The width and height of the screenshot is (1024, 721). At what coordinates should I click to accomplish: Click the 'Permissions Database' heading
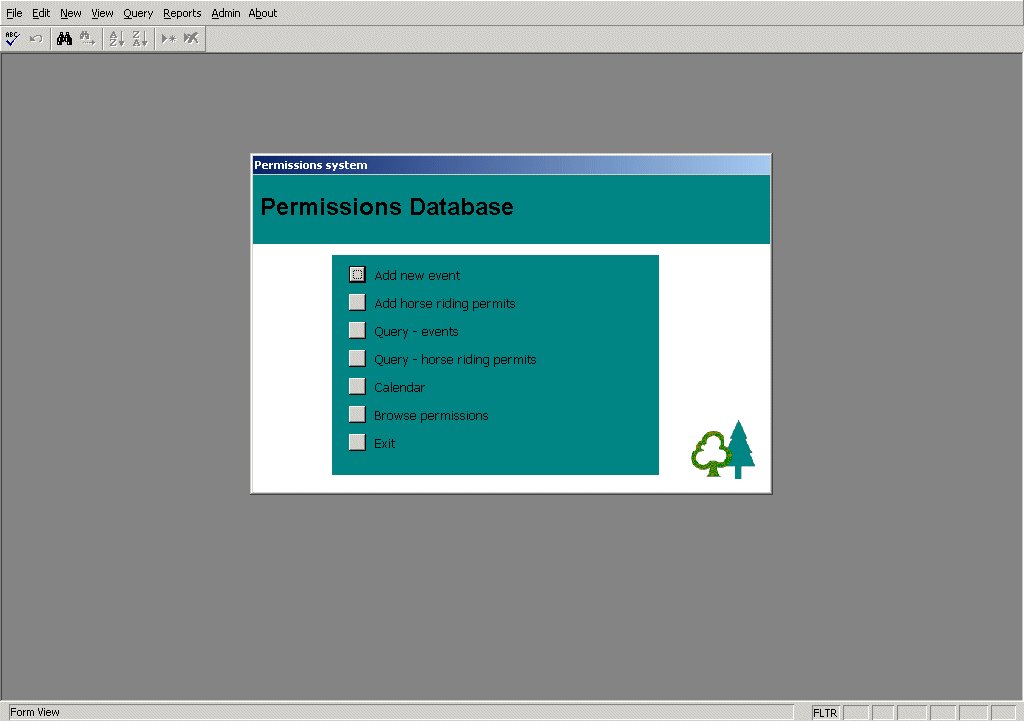(x=387, y=207)
